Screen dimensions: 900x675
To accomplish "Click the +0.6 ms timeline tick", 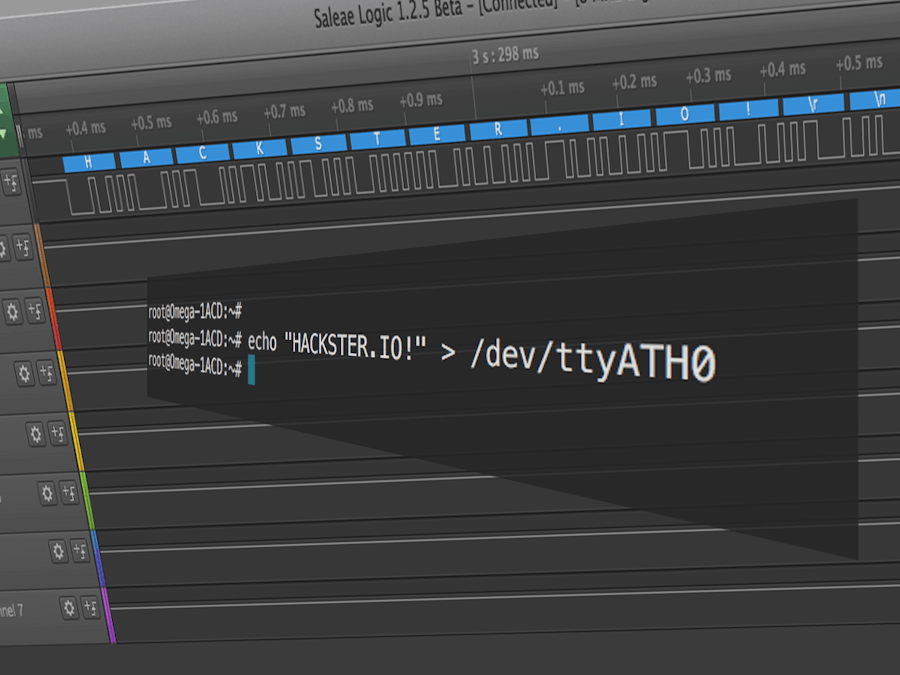I will pos(217,117).
